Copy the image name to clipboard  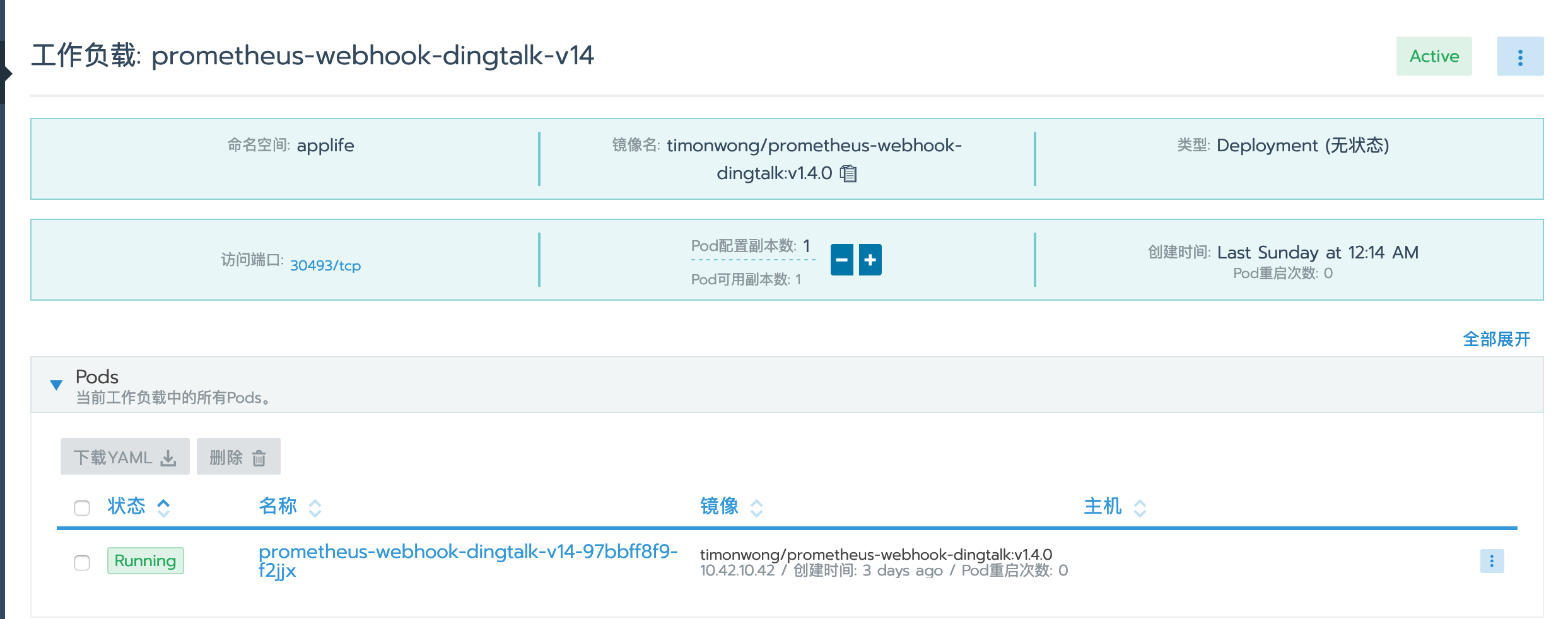(x=850, y=174)
